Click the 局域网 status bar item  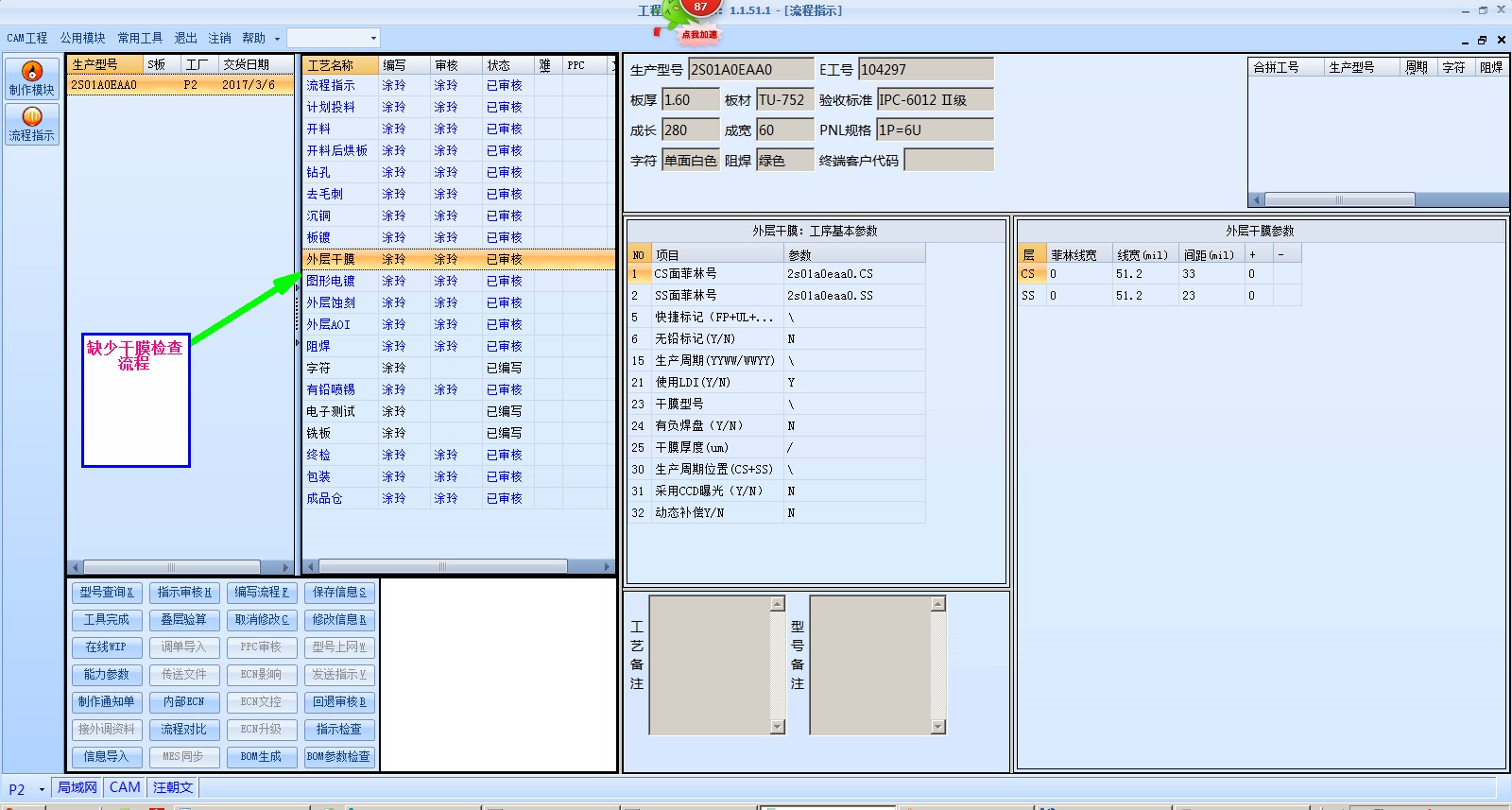pos(77,787)
